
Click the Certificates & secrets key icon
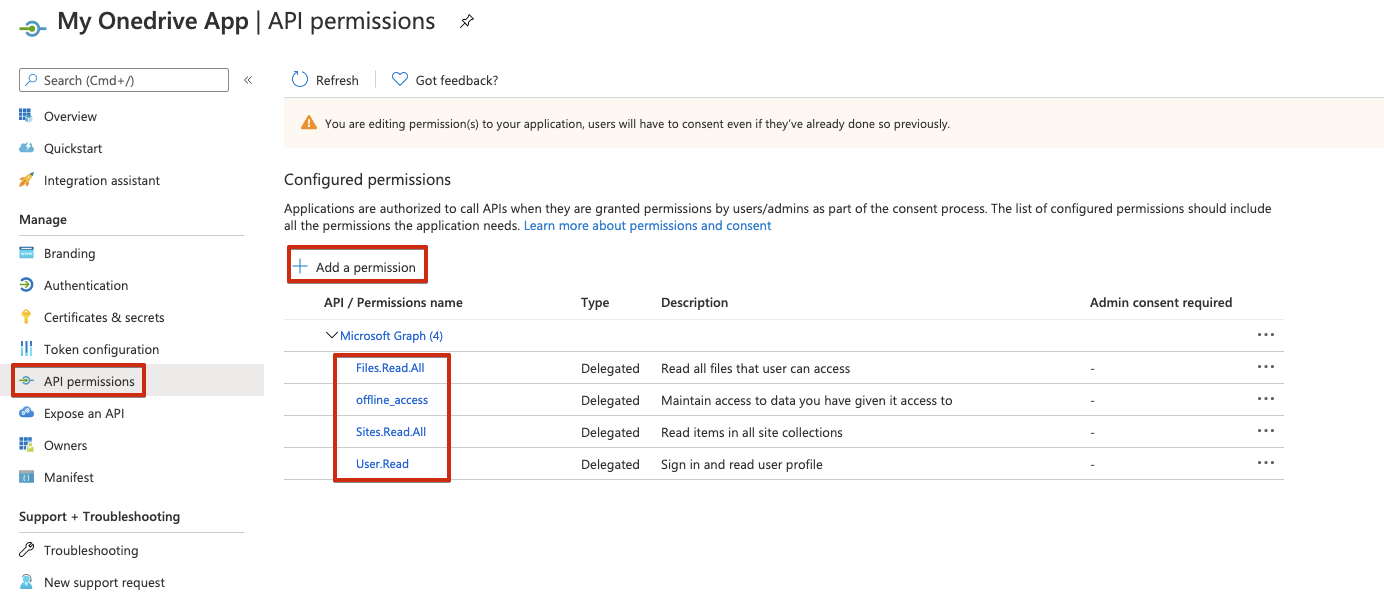pyautogui.click(x=26, y=317)
